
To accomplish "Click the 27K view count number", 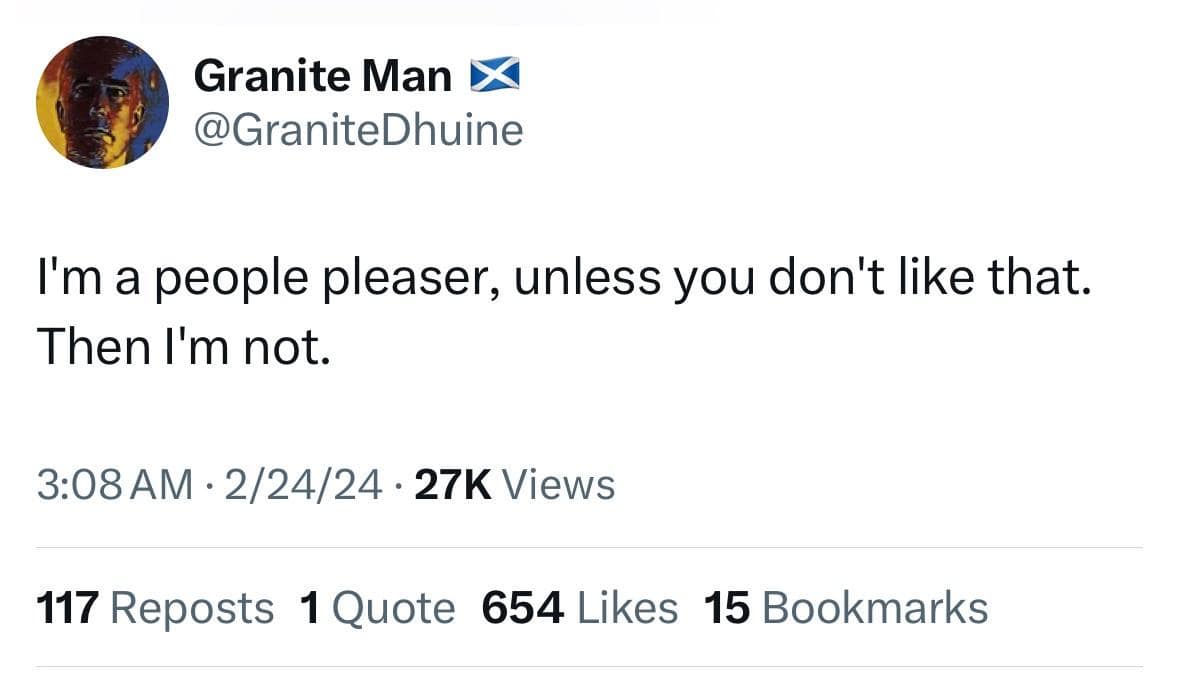I will [x=452, y=485].
